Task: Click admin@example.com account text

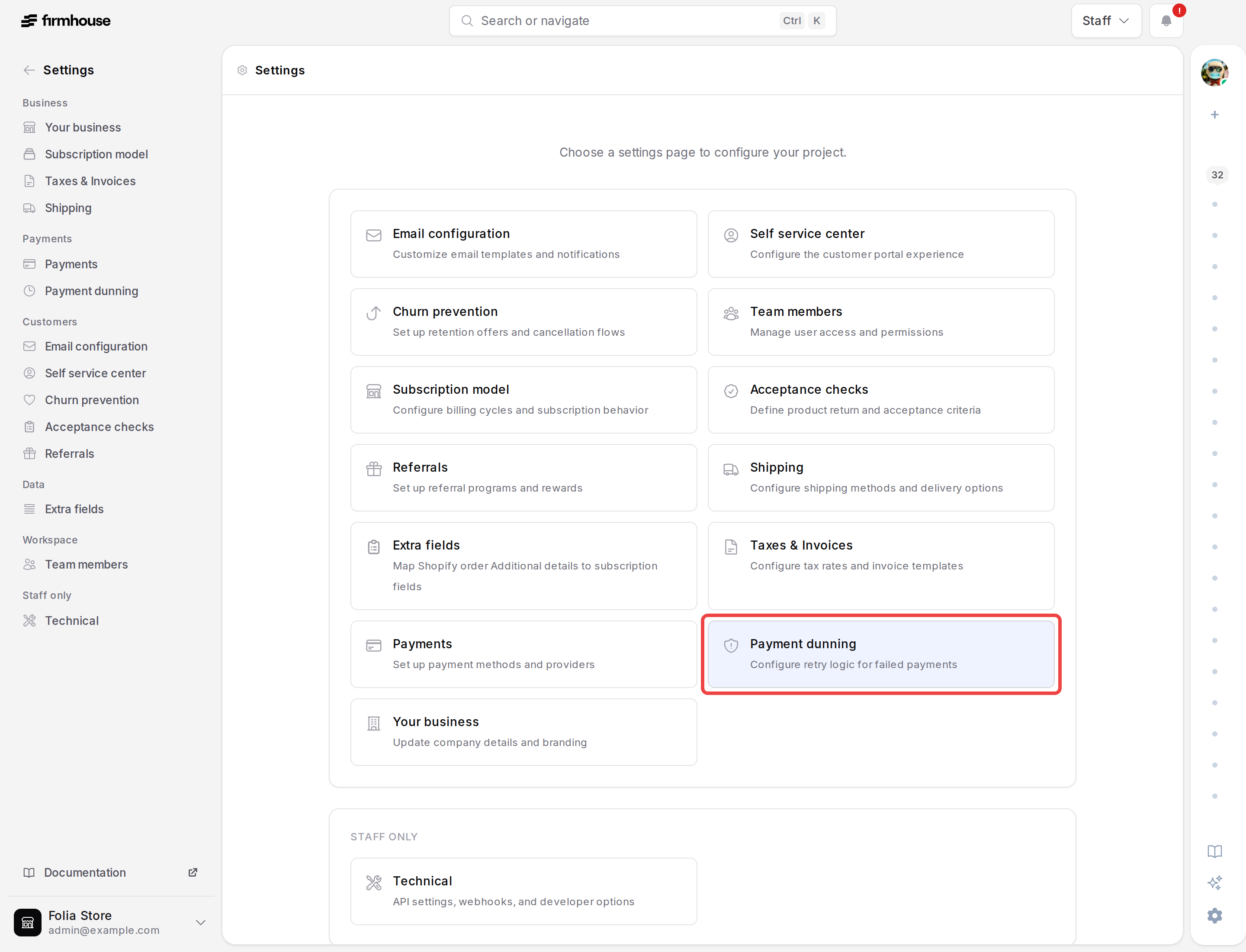Action: click(104, 930)
